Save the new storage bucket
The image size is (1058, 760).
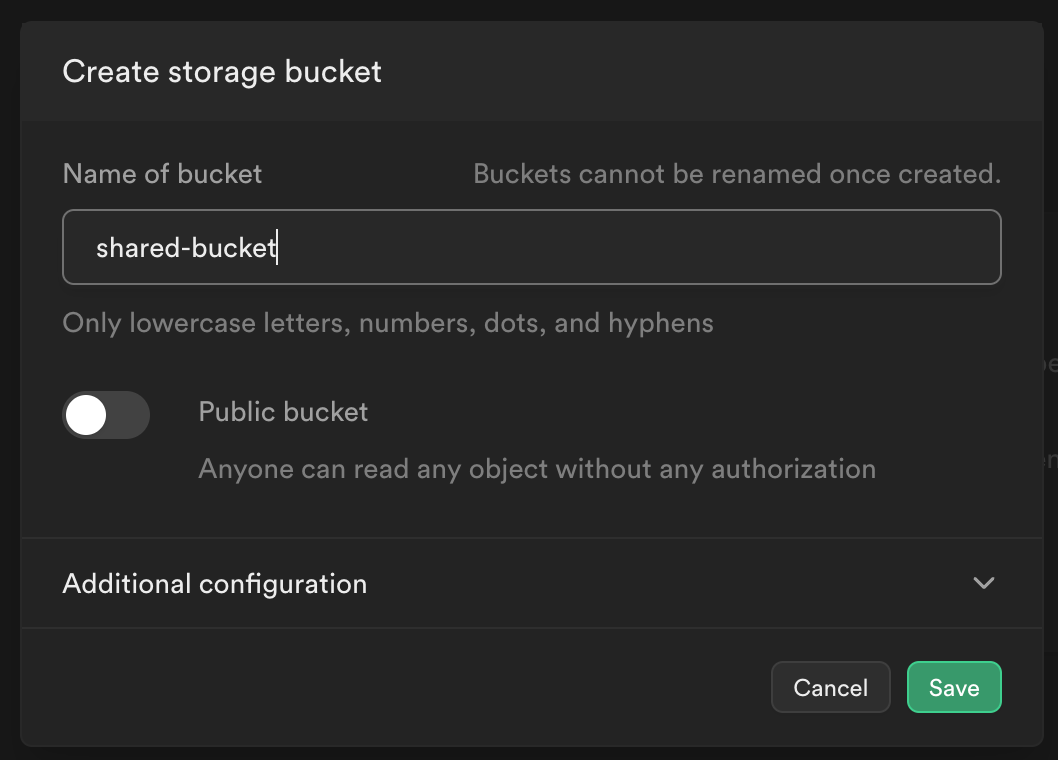click(953, 688)
